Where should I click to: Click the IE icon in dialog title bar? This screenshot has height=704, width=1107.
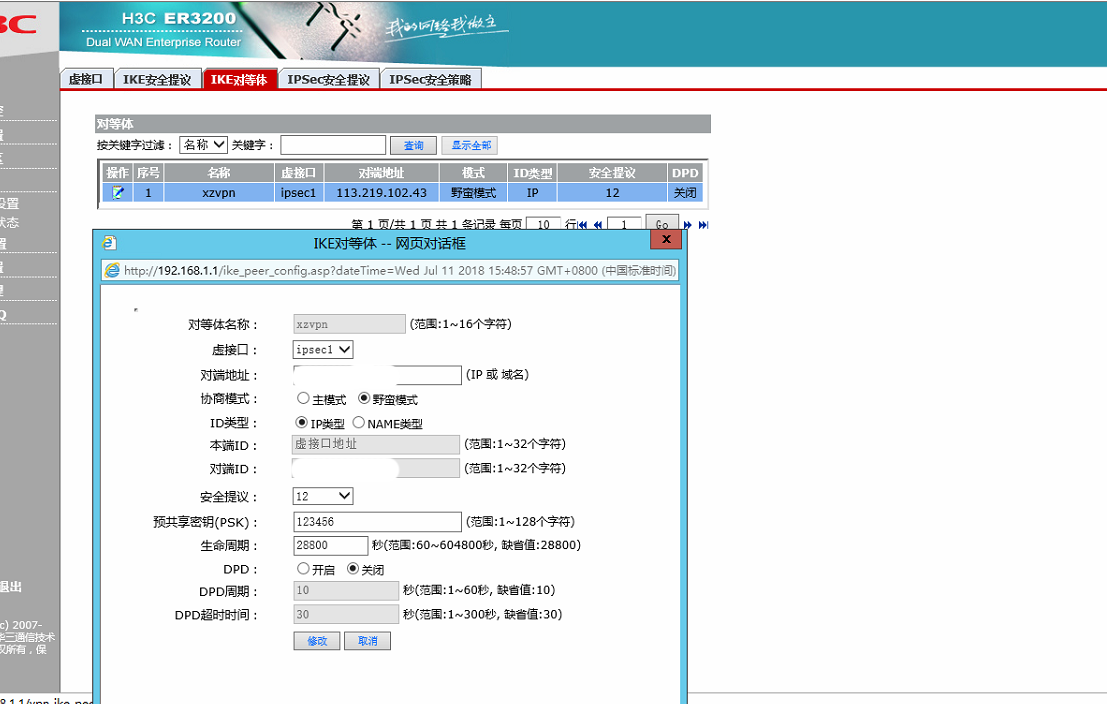click(109, 243)
